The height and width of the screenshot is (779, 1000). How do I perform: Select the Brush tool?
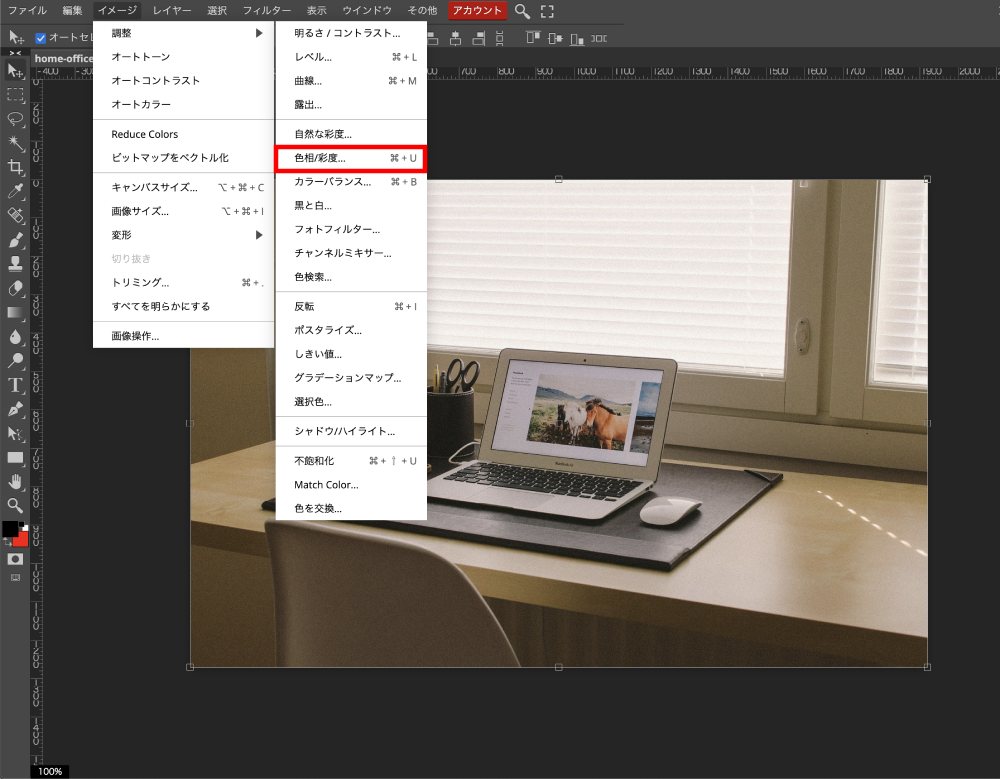pos(15,239)
